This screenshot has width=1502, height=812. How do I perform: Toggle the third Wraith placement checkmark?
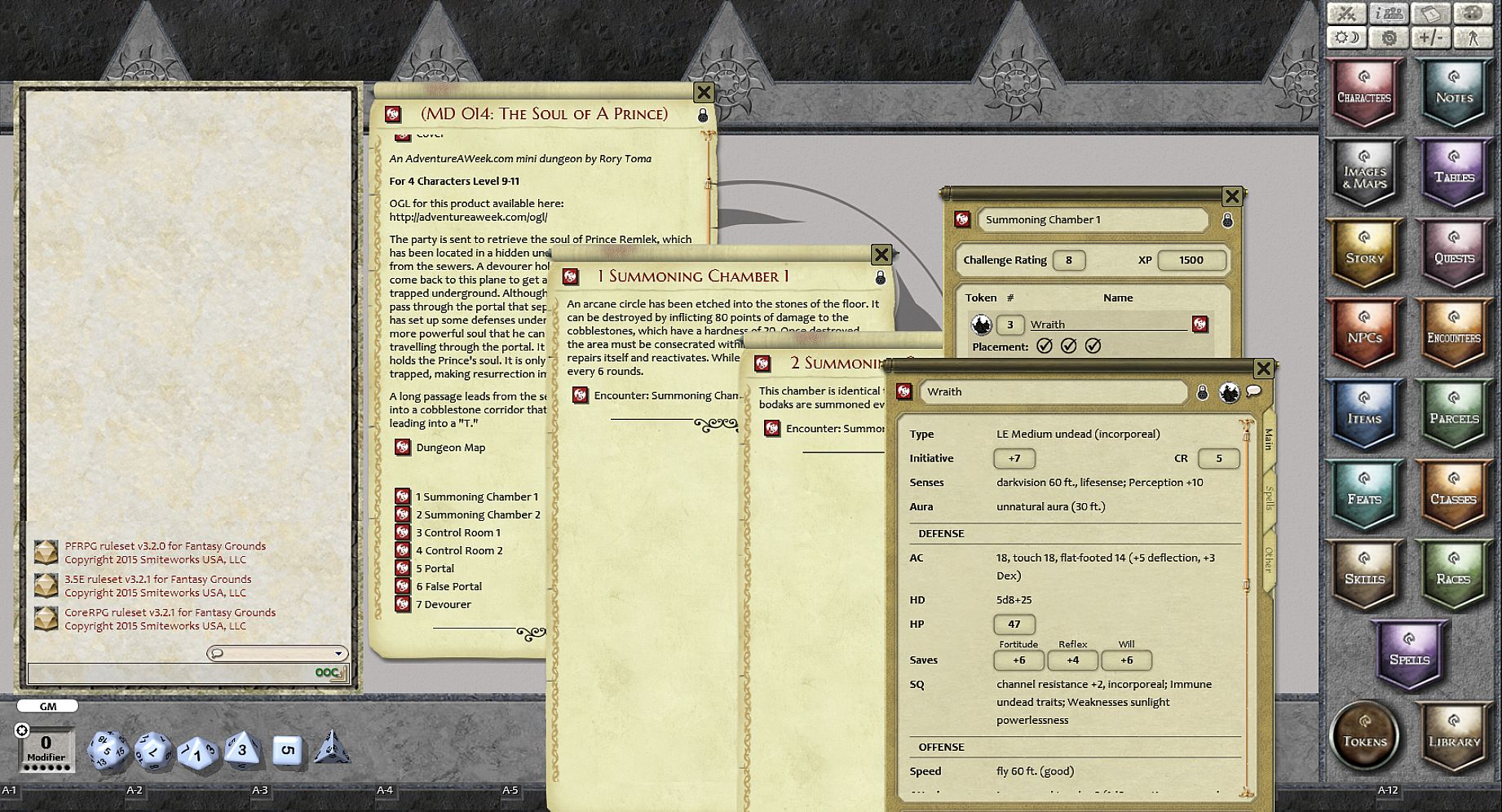(x=1093, y=346)
